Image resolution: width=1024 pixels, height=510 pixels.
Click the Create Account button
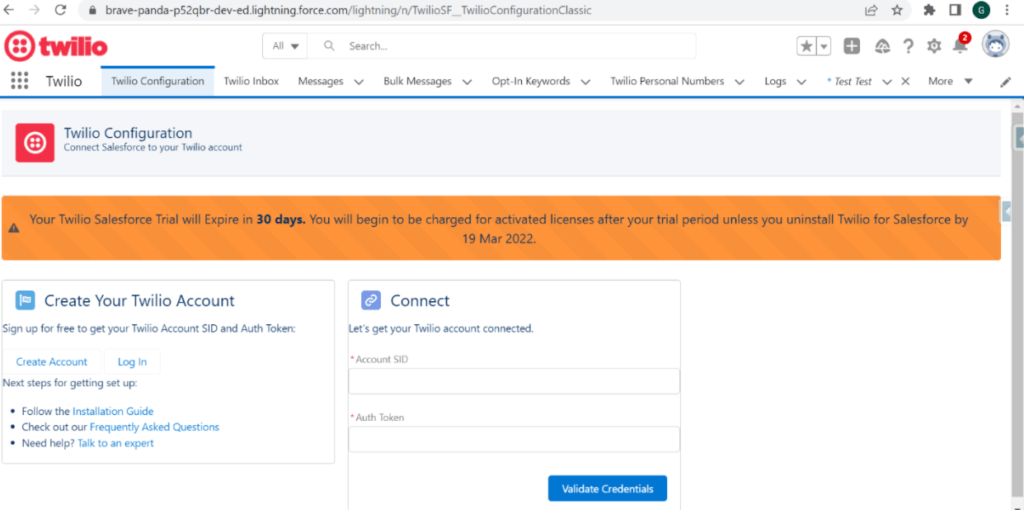tap(52, 362)
